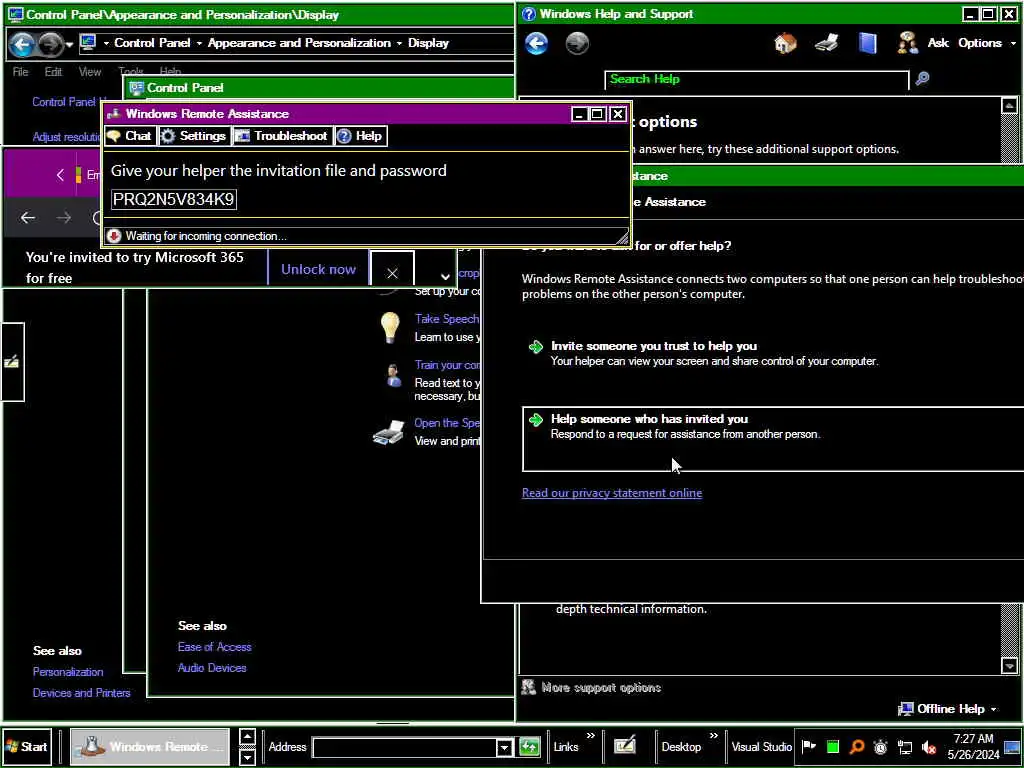Click the Search Help magnifier icon
The image size is (1024, 768).
click(x=922, y=79)
